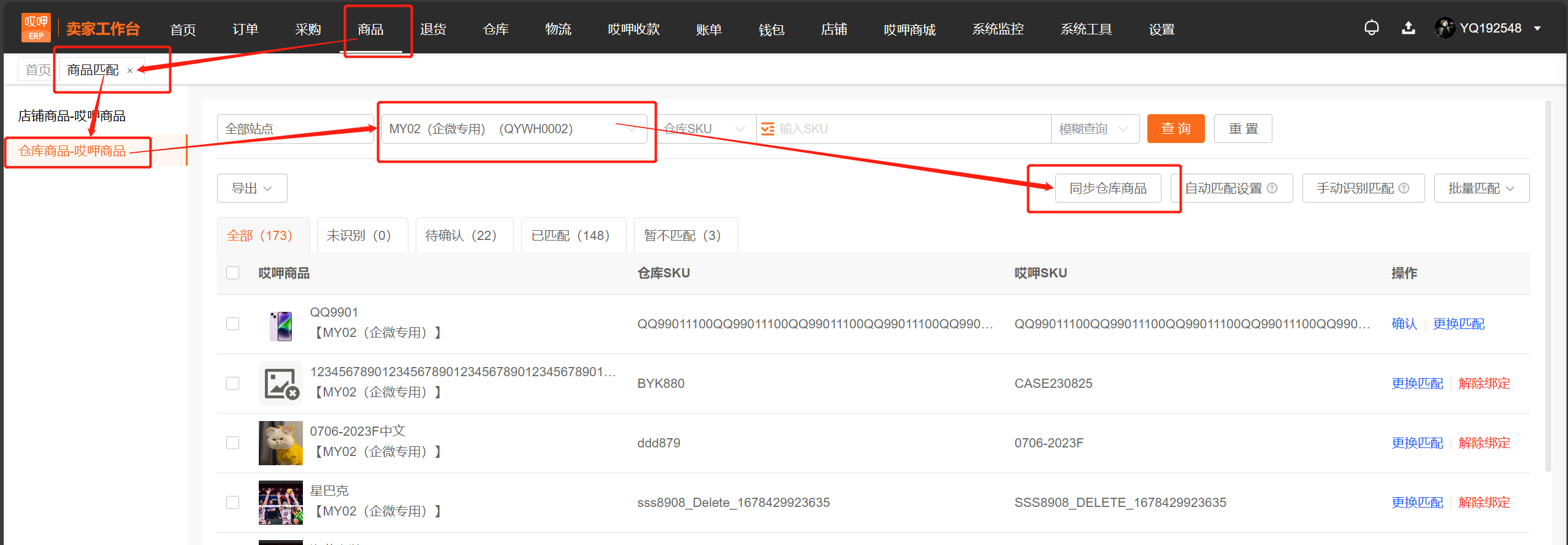Open the notification bell icon
Screen dimensions: 1568x545
(1372, 28)
